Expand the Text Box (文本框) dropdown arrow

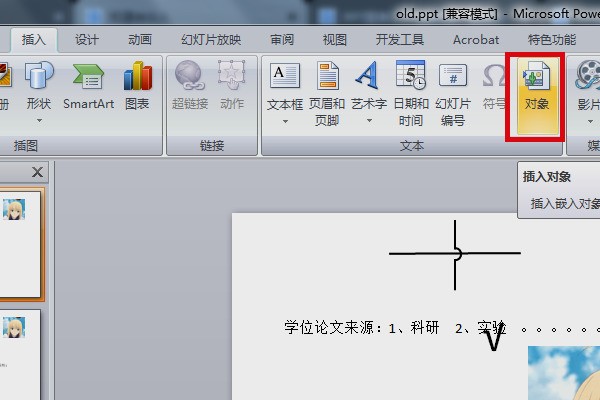point(285,121)
